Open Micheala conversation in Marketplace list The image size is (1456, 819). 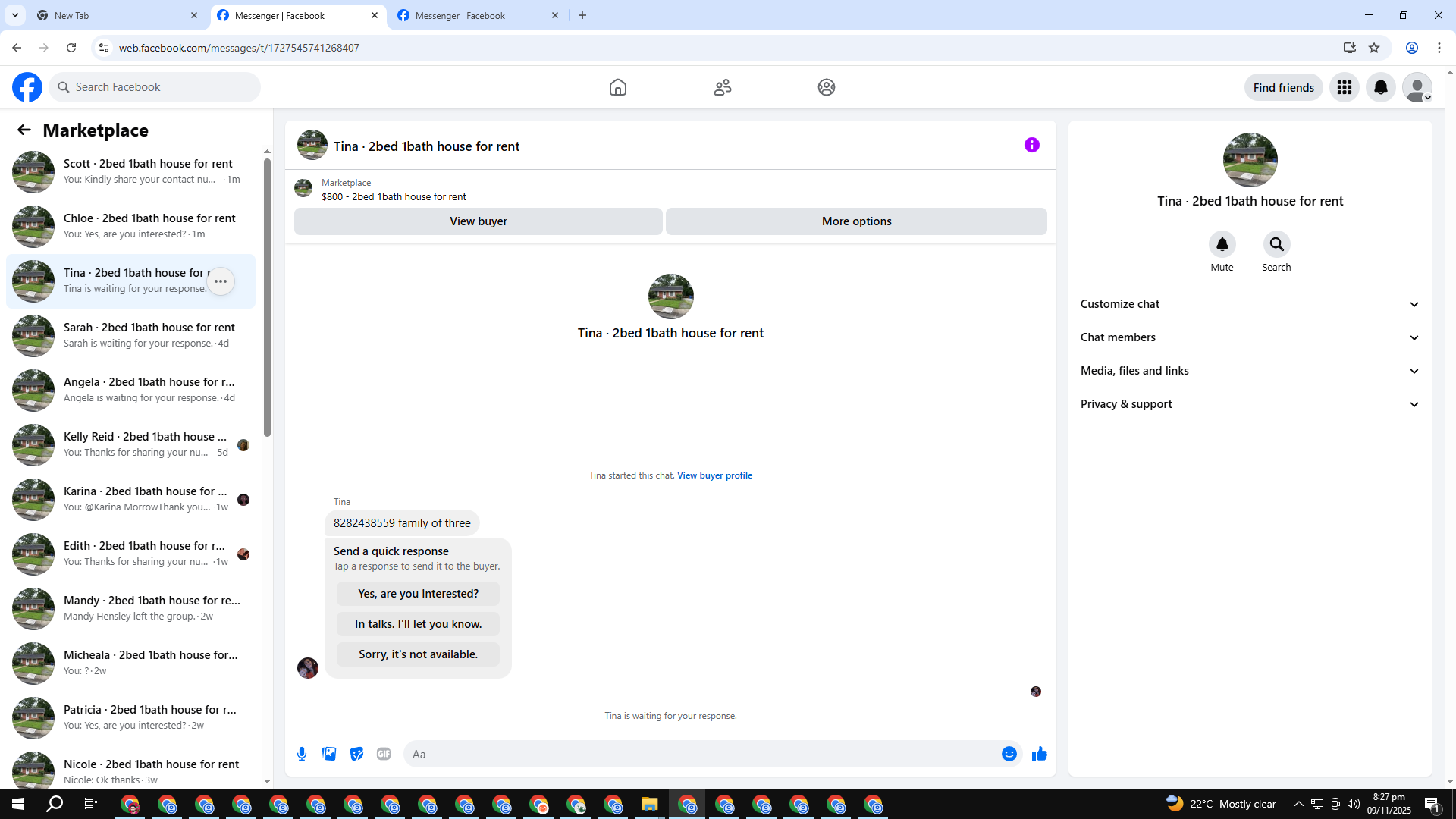pyautogui.click(x=130, y=664)
